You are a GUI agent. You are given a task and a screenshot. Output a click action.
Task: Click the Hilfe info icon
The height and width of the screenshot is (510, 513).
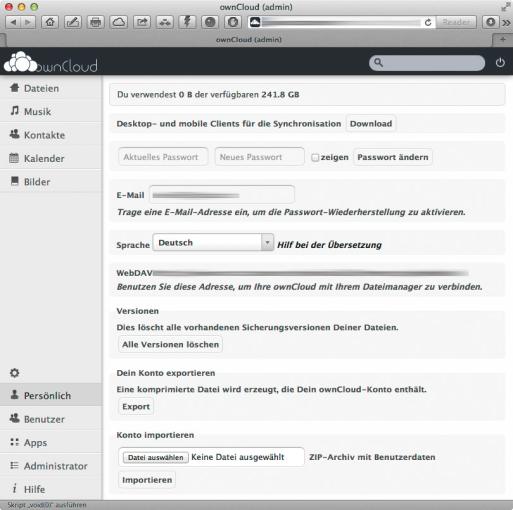click(14, 488)
